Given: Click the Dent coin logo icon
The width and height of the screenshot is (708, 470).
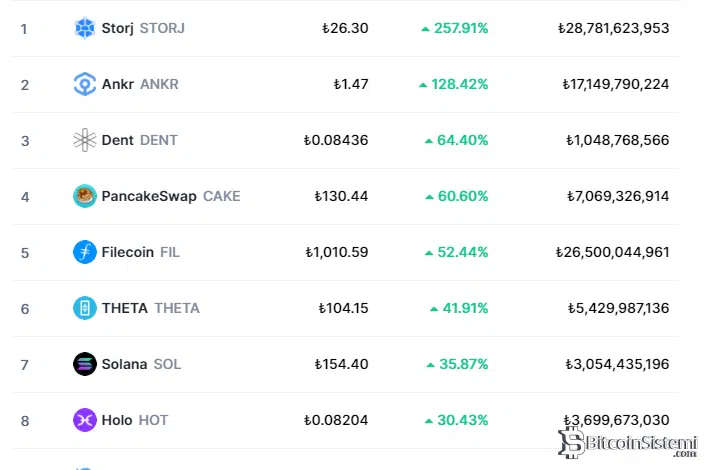Looking at the screenshot, I should coord(85,140).
